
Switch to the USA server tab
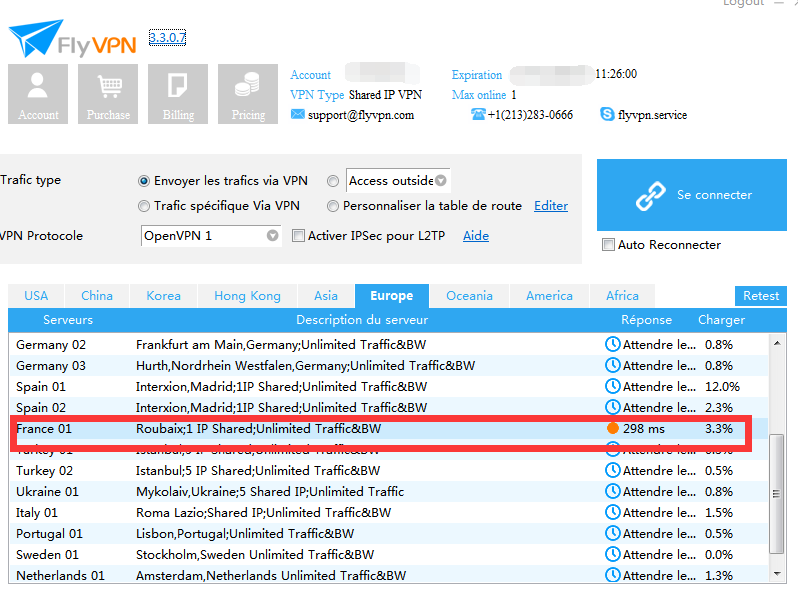tap(36, 296)
